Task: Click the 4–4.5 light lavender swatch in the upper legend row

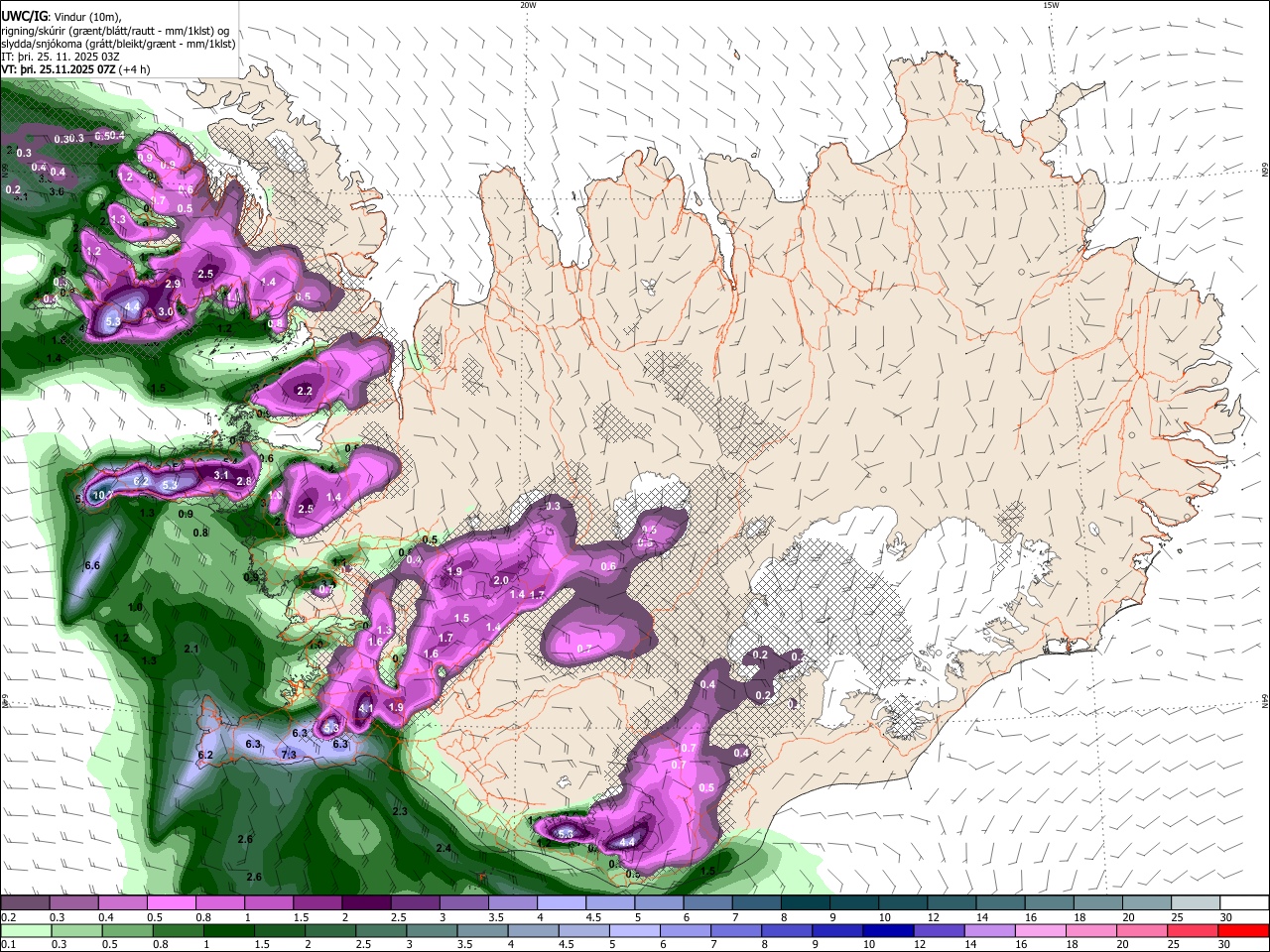Action: coord(562,903)
